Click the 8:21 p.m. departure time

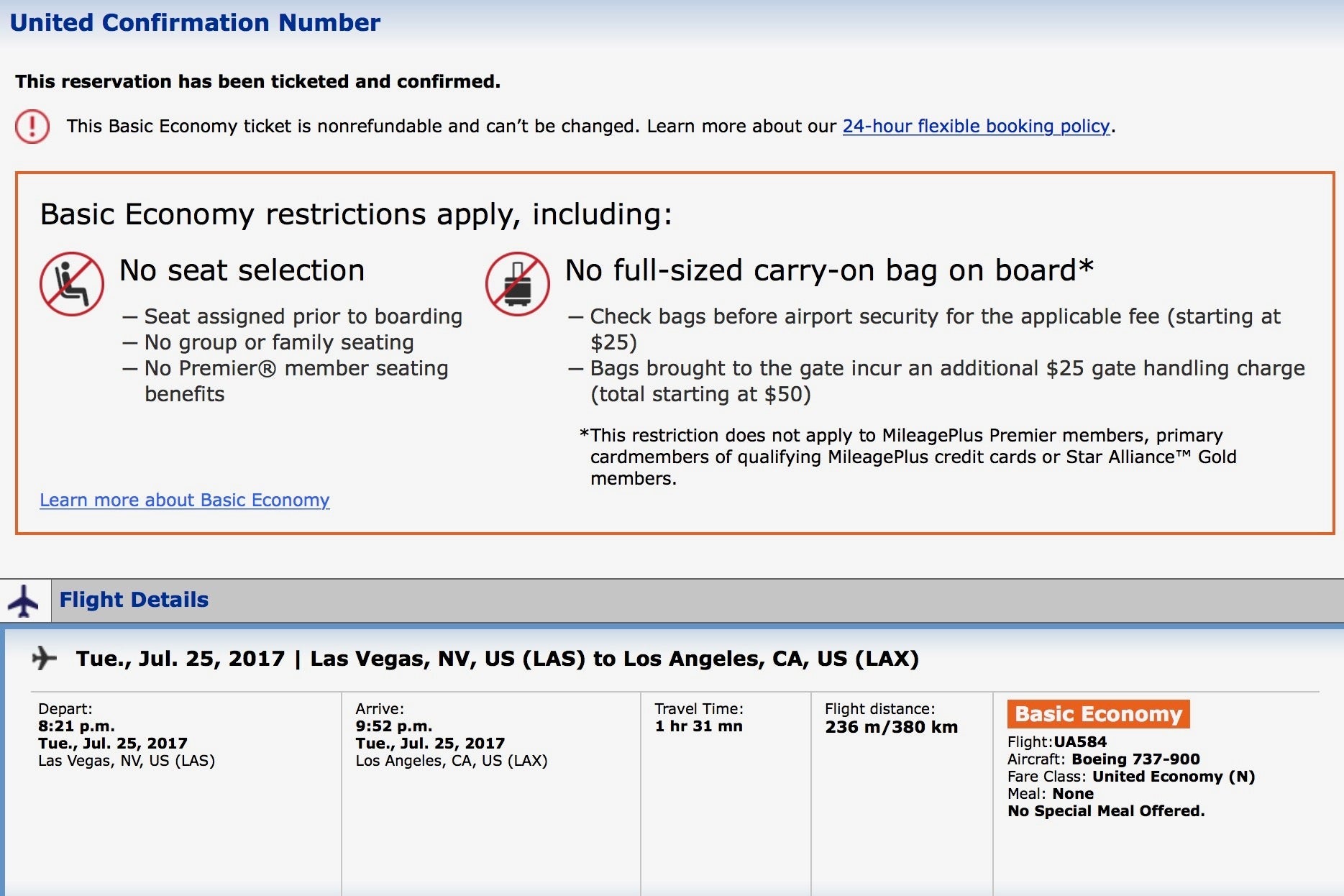tap(76, 726)
